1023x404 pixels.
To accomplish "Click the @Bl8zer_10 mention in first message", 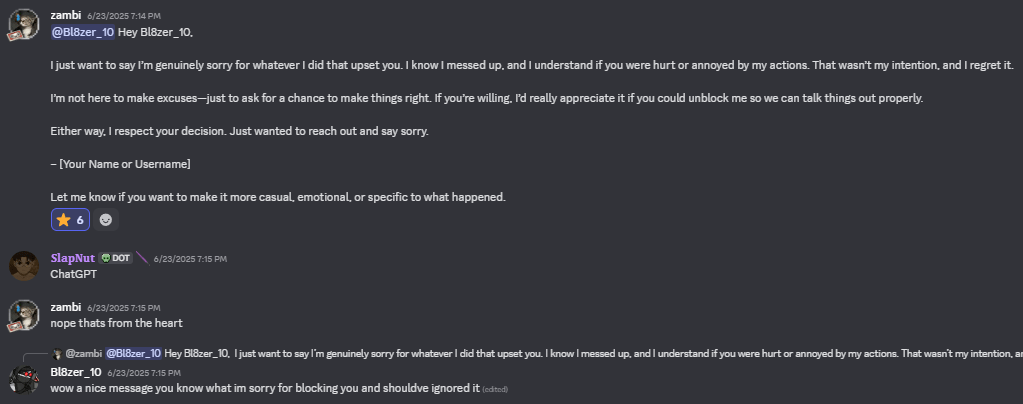I will pyautogui.click(x=82, y=32).
